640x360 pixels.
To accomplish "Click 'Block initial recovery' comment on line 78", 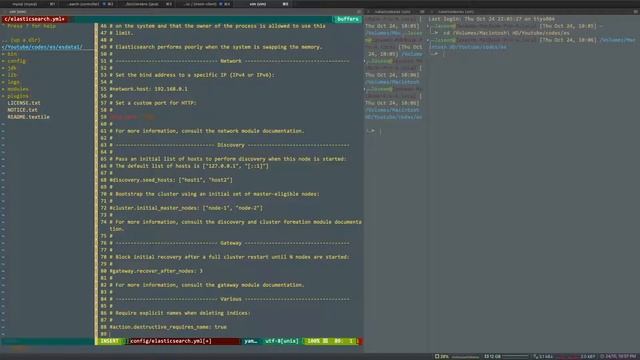I will [229, 257].
